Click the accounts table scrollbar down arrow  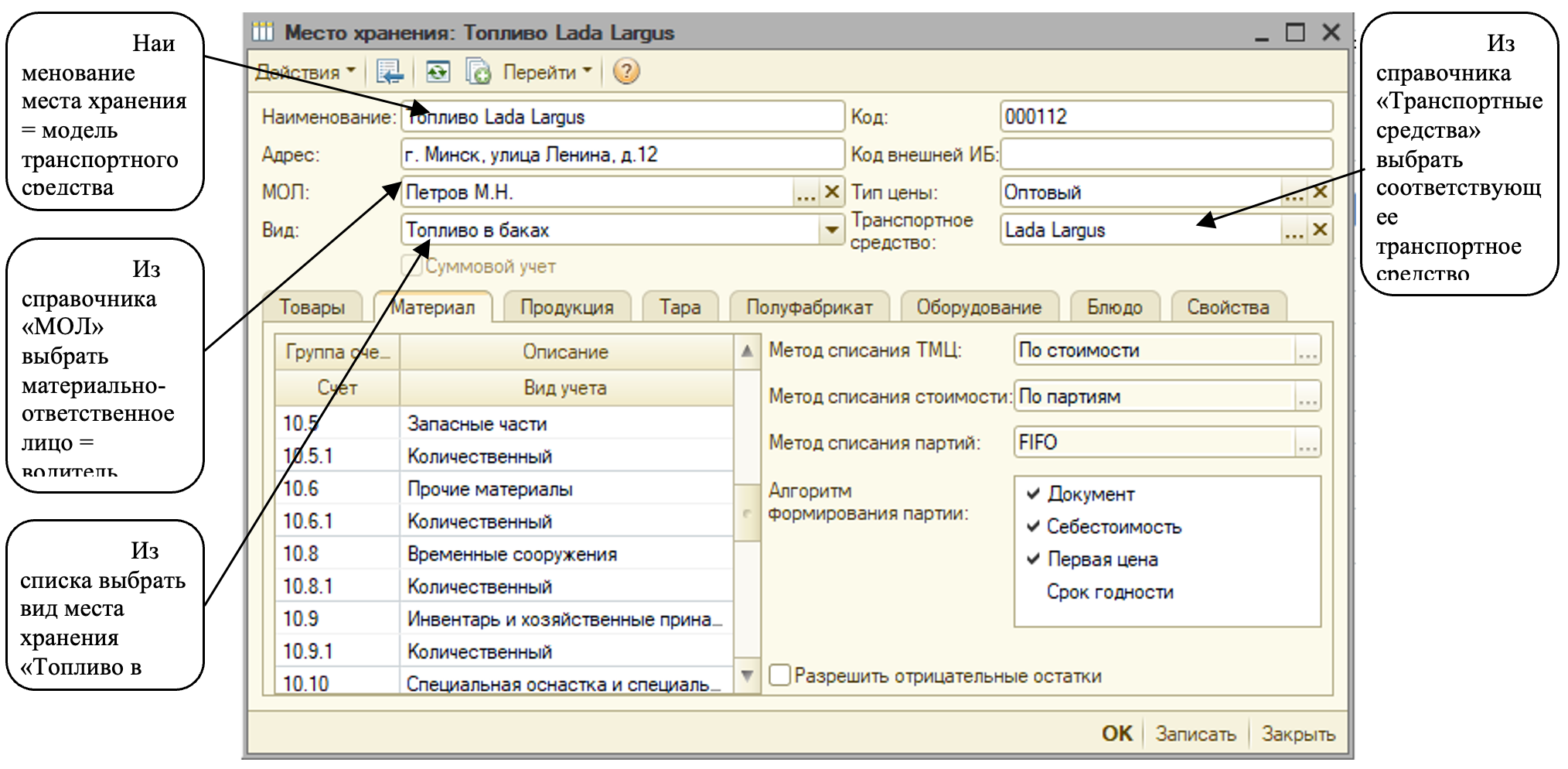coord(747,675)
